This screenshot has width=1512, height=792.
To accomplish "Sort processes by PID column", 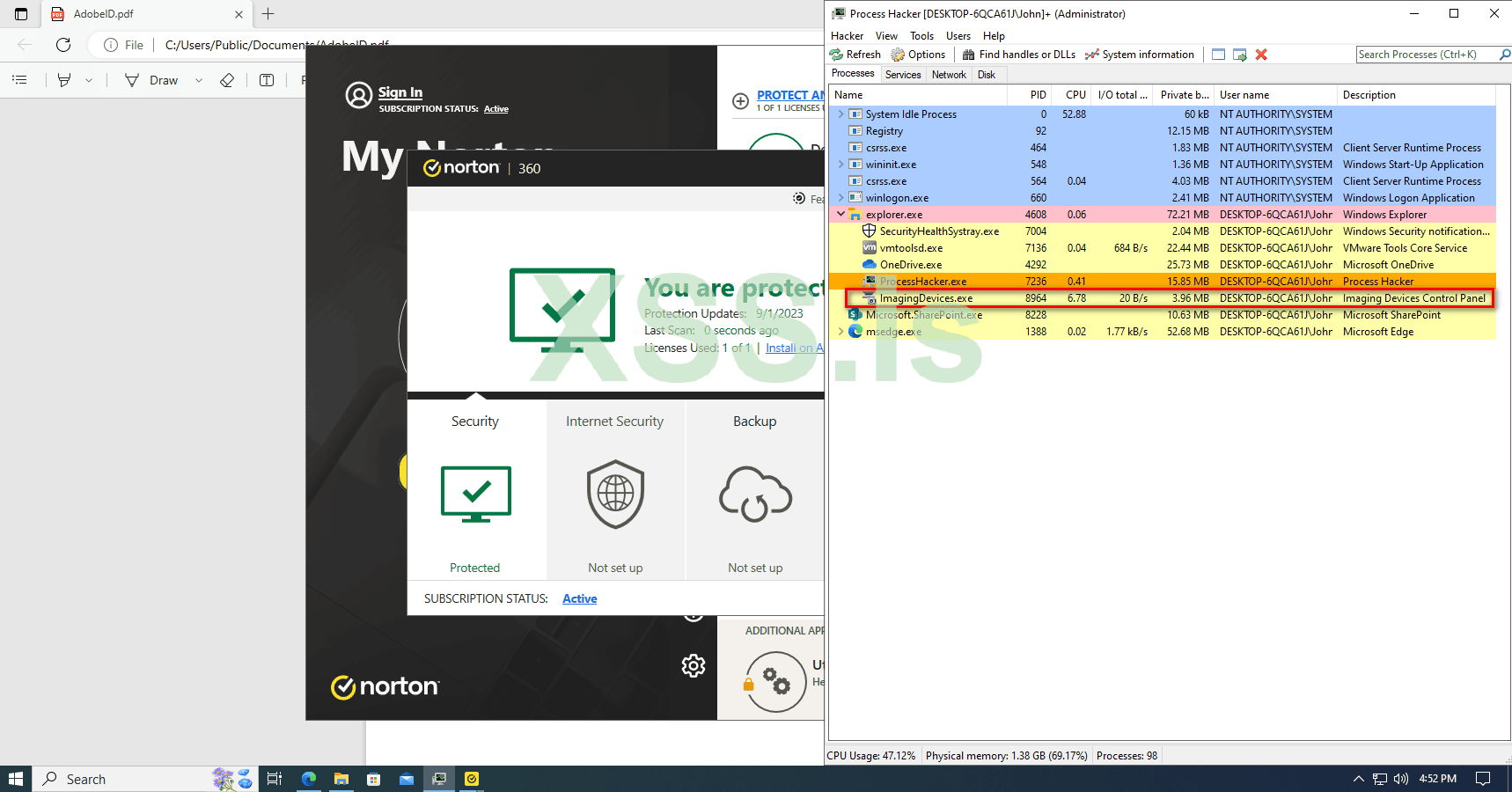I will (1029, 95).
